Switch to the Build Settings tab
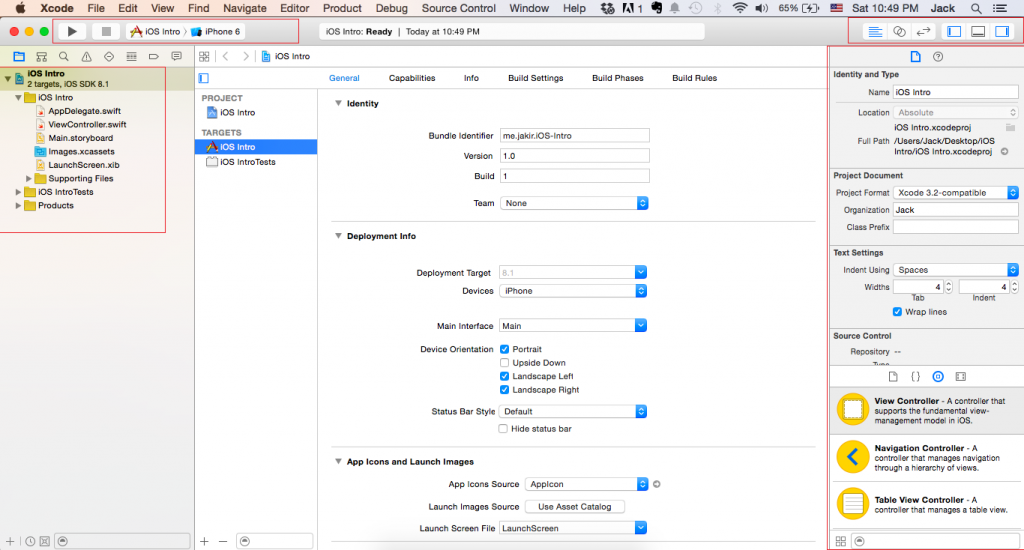Image resolution: width=1024 pixels, height=550 pixels. point(535,78)
